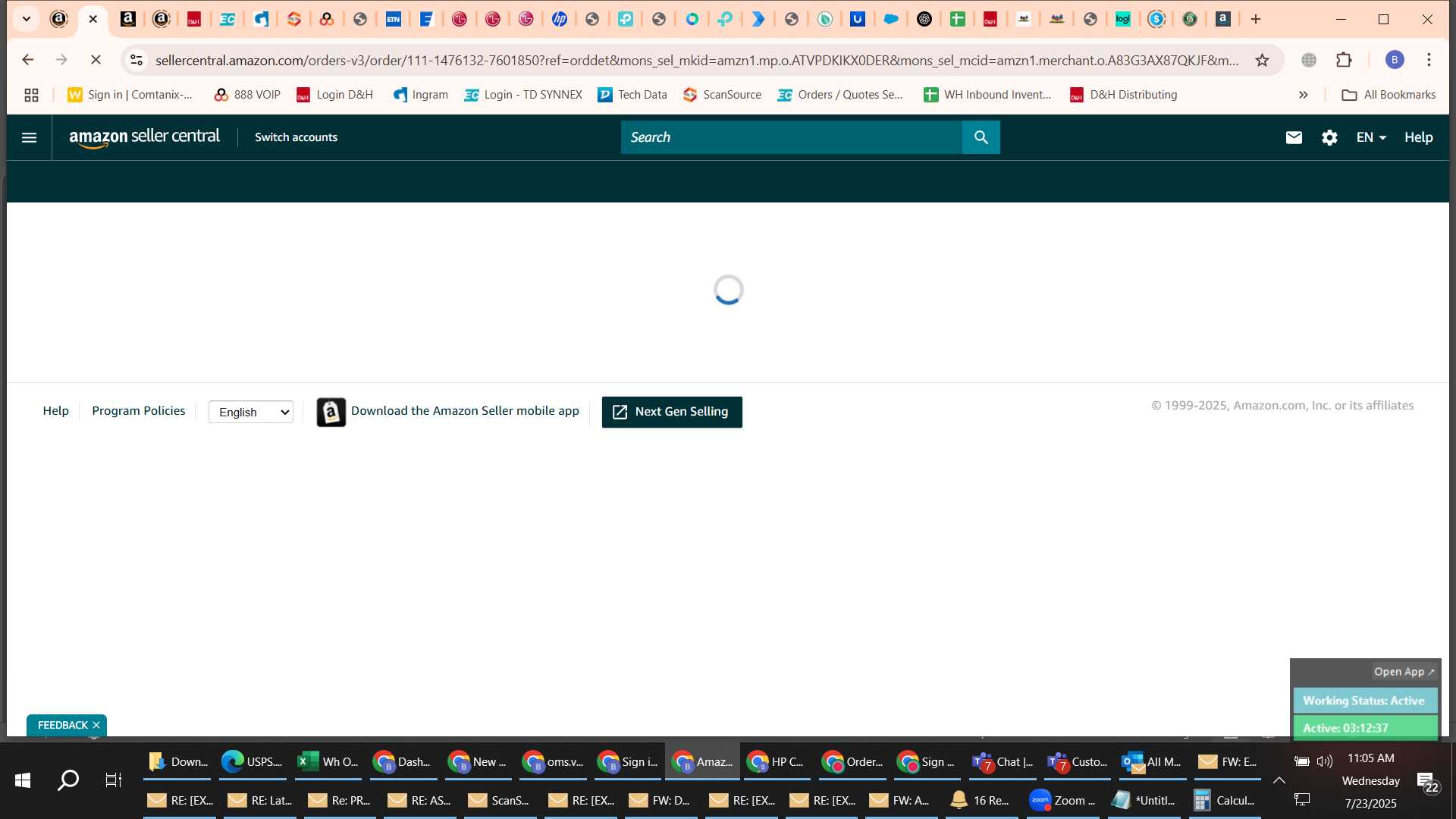1456x819 pixels.
Task: Open the Teams Chat taskbar window
Action: pyautogui.click(x=1003, y=761)
